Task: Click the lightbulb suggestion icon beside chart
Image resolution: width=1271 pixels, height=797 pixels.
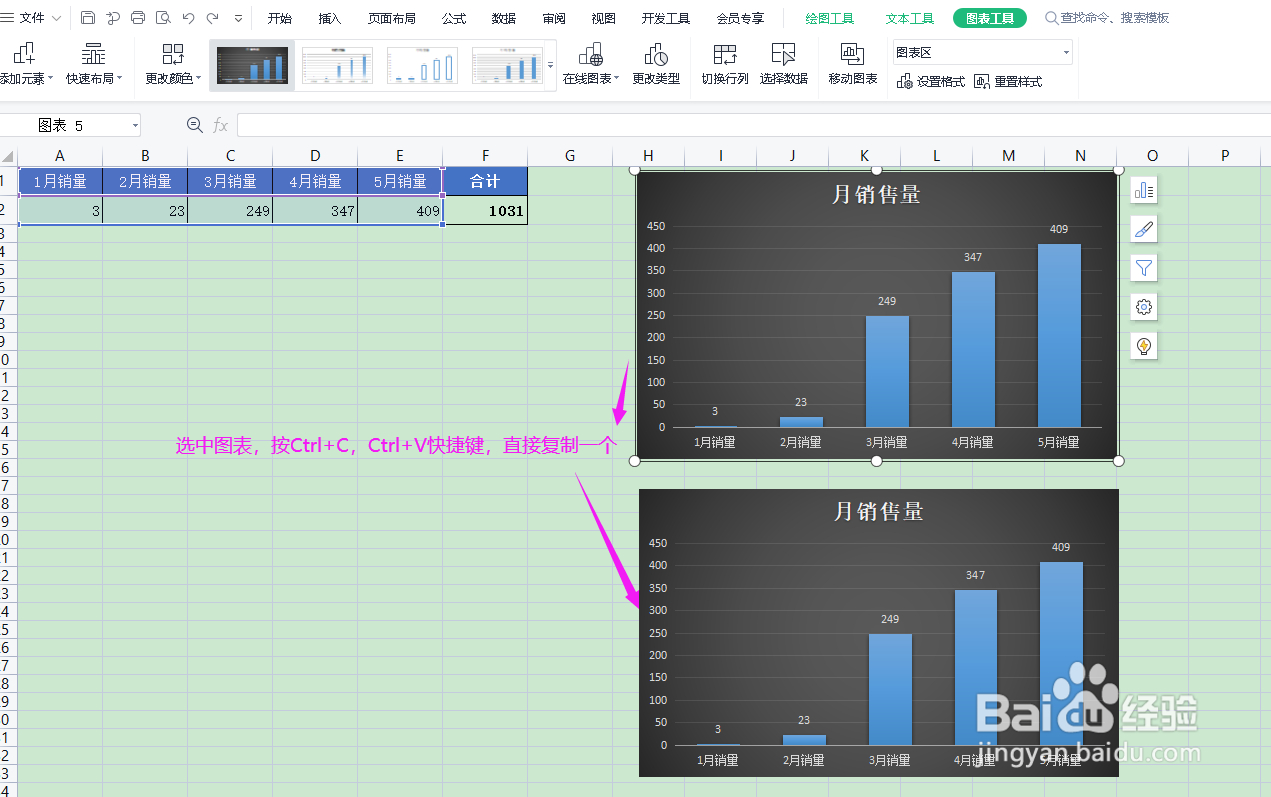Action: point(1144,346)
